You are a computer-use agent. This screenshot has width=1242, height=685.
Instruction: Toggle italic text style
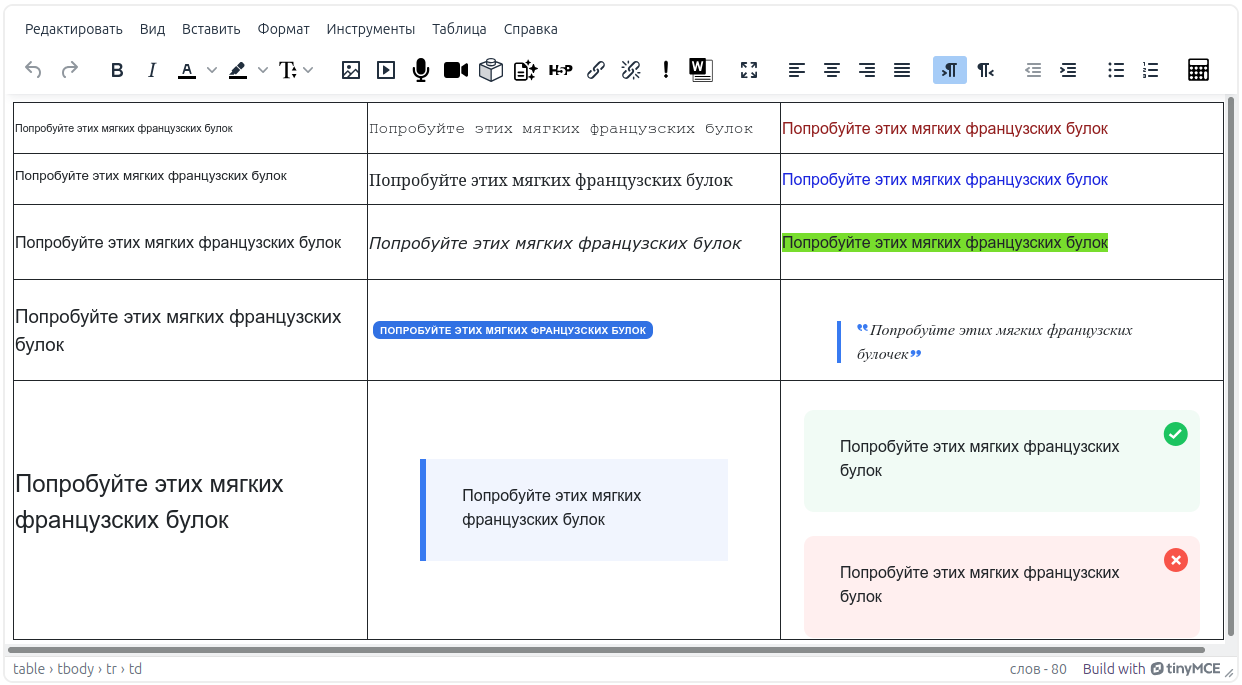coord(152,70)
